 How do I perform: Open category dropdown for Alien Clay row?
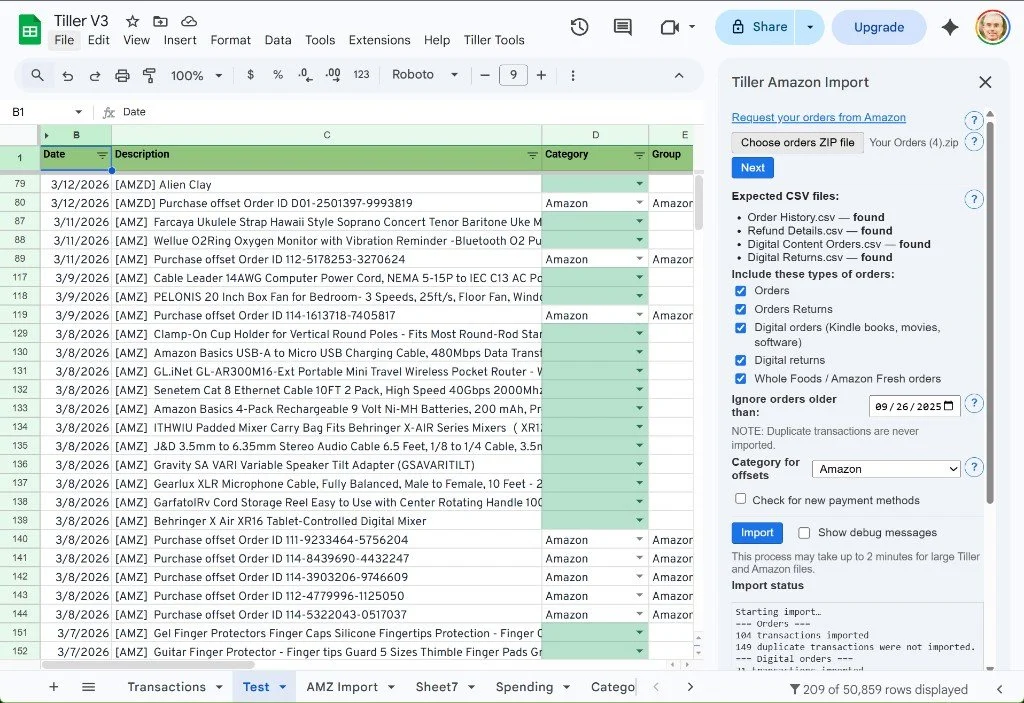tap(640, 184)
